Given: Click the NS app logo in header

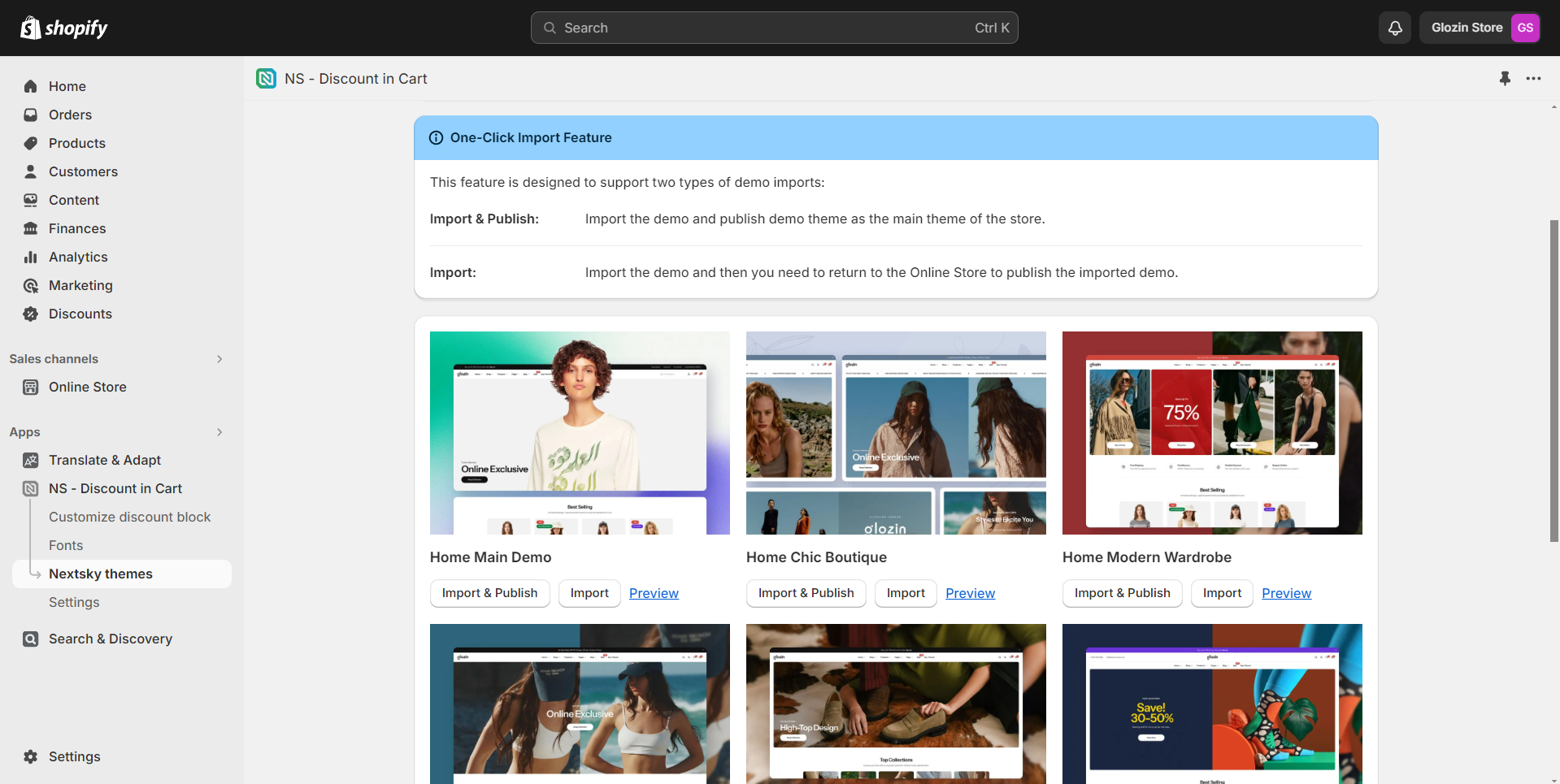Looking at the screenshot, I should point(266,79).
